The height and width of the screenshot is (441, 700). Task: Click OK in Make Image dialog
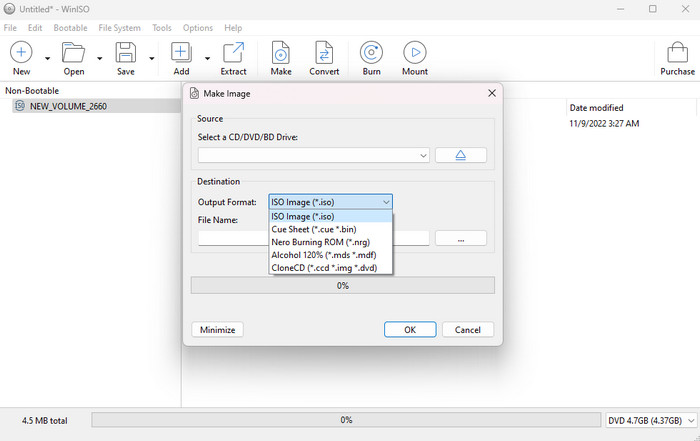click(x=410, y=329)
